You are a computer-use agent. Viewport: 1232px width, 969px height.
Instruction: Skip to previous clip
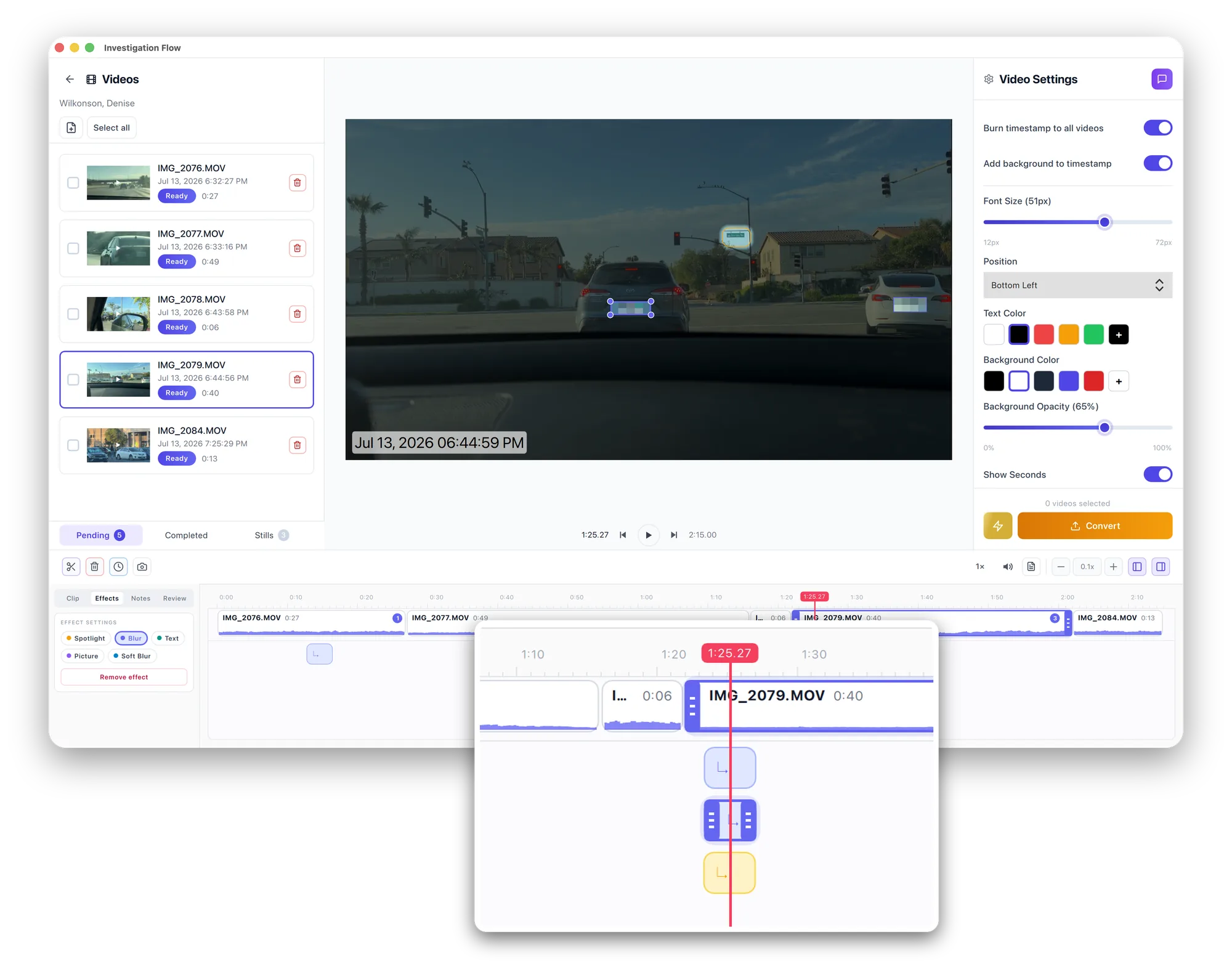(623, 535)
